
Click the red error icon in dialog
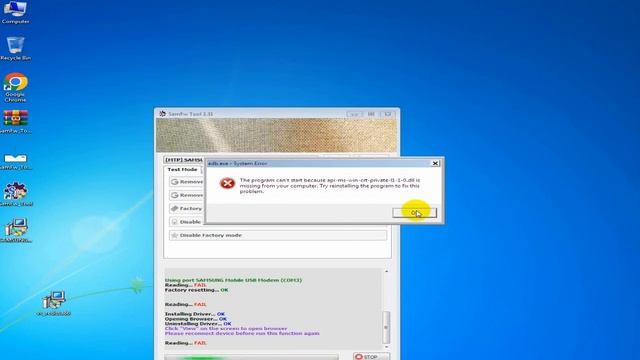(227, 183)
